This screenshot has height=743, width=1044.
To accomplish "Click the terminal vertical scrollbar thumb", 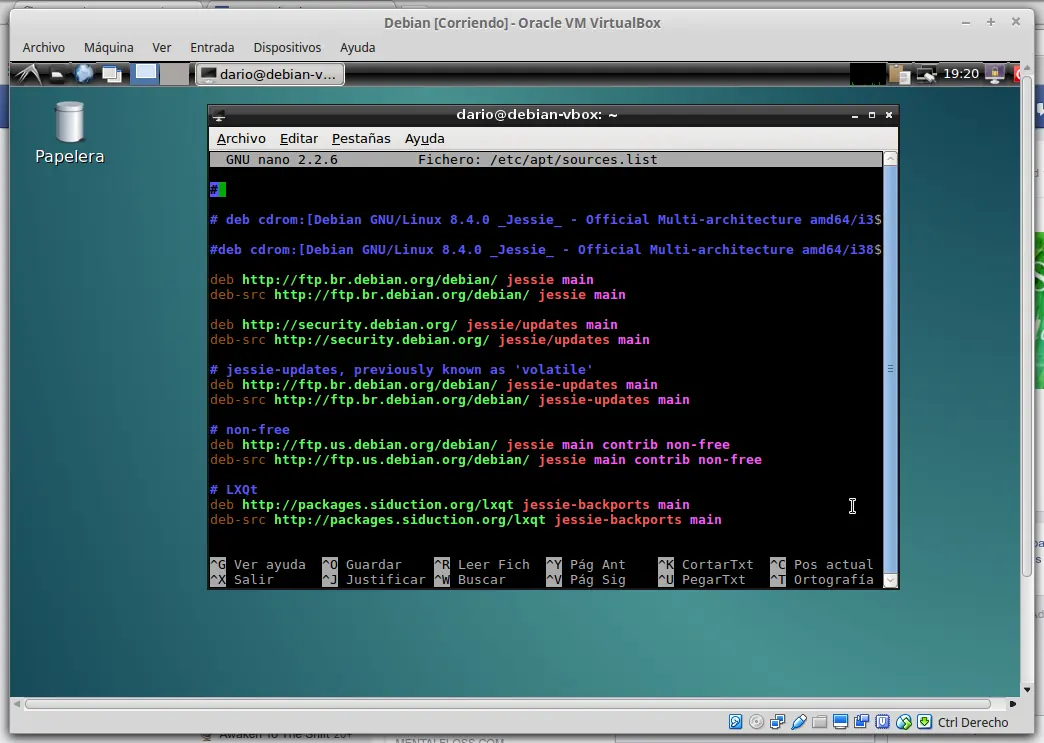I will (890, 370).
